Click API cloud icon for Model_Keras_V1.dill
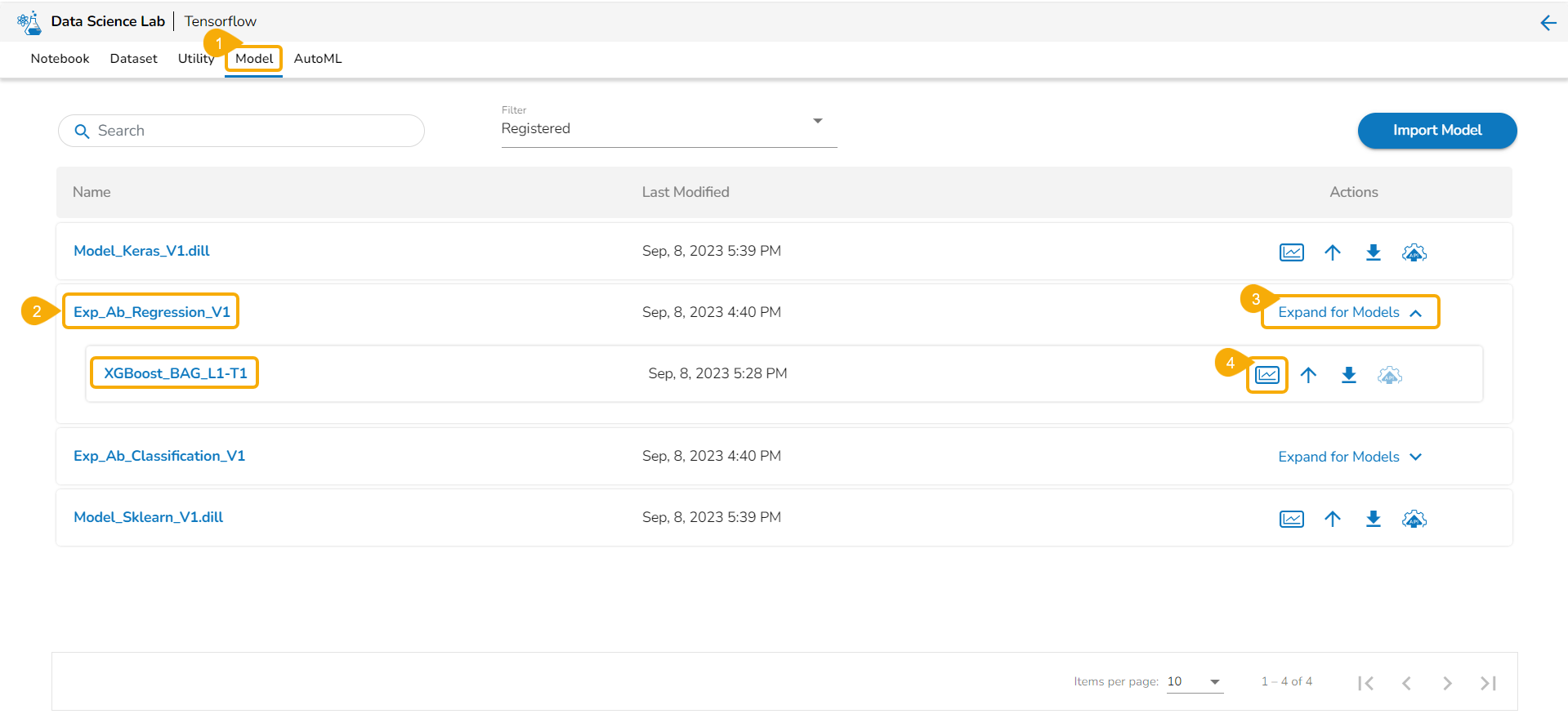This screenshot has width=1568, height=714. pyautogui.click(x=1414, y=252)
